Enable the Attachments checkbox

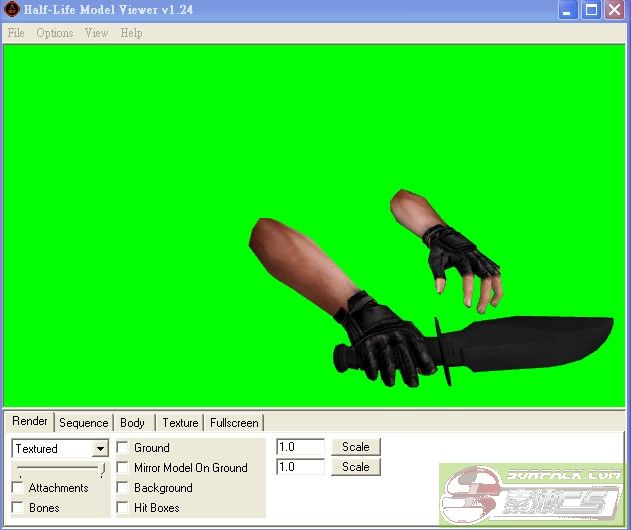(x=18, y=488)
